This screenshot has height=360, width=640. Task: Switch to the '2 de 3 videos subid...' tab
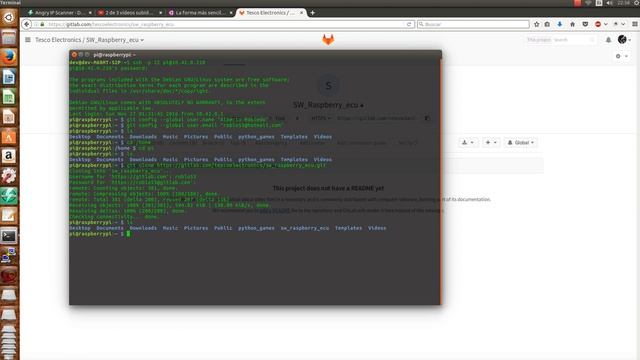(129, 13)
